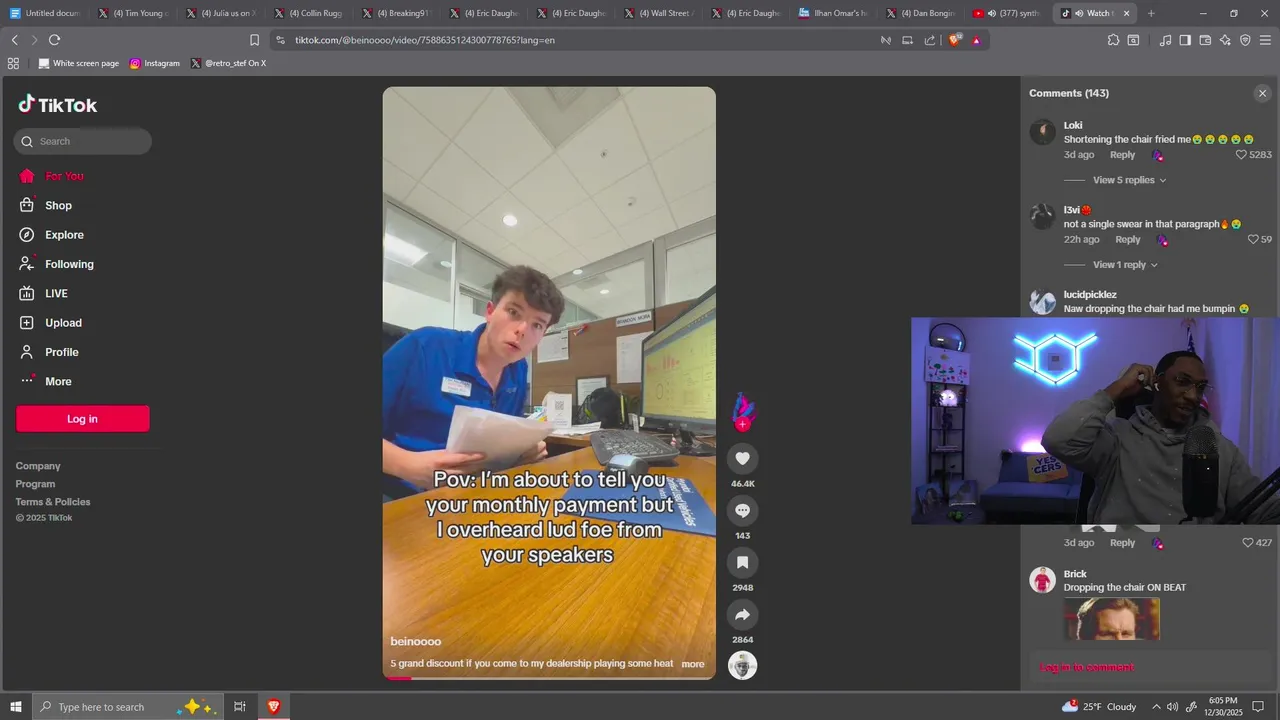Expand View 1 reply under l3vi
The height and width of the screenshot is (720, 1280).
tap(1125, 265)
